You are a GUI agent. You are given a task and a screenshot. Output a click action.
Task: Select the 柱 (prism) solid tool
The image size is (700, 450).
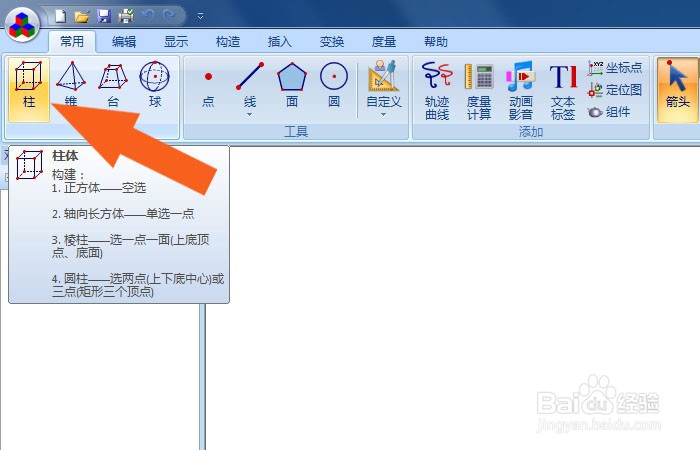point(29,89)
